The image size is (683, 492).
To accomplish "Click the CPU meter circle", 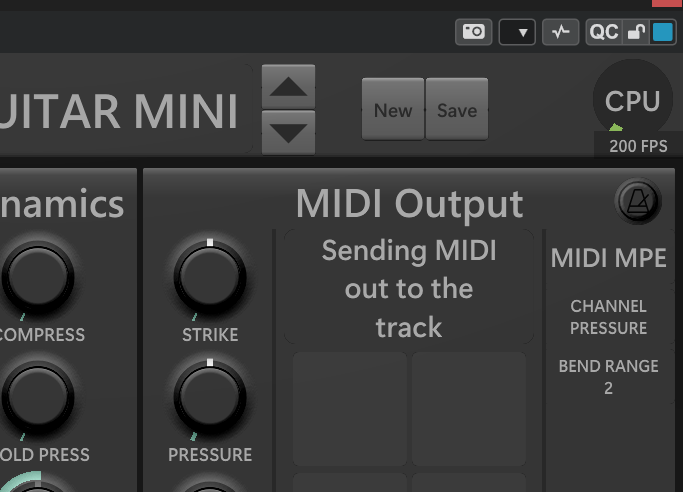I will pyautogui.click(x=632, y=100).
